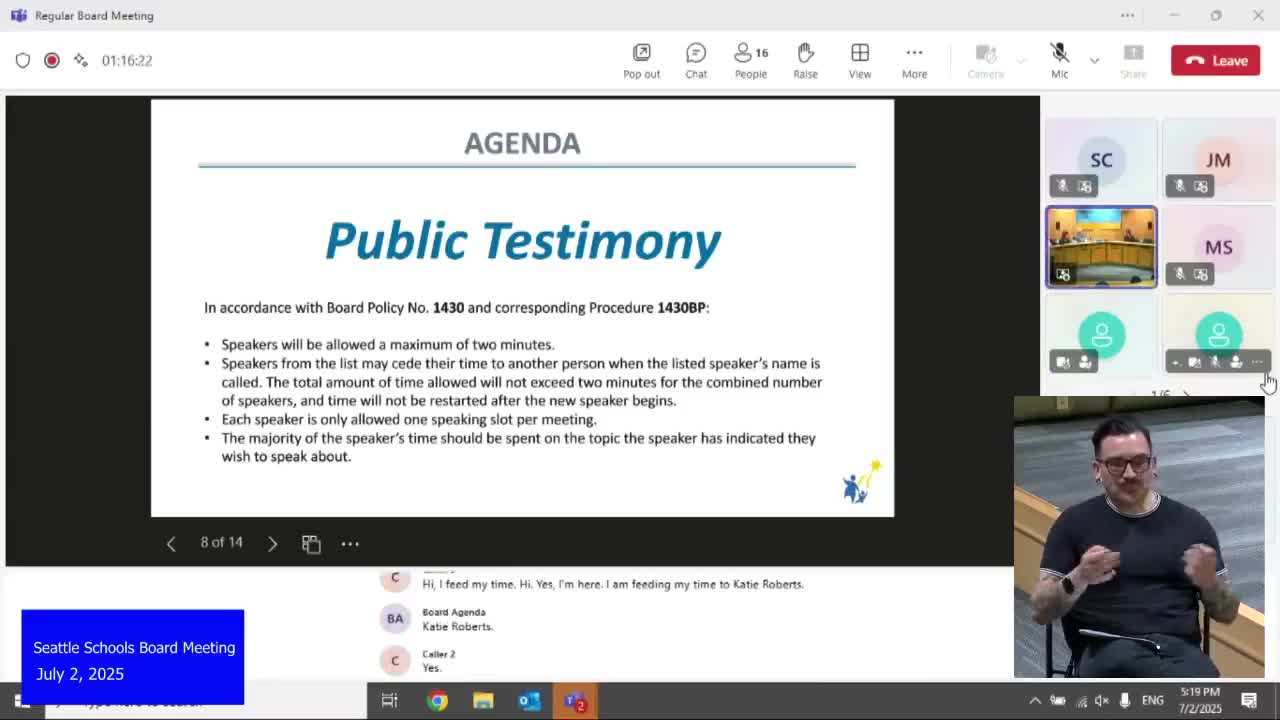Image resolution: width=1280 pixels, height=720 pixels.
Task: Select the SC participant tile
Action: (x=1101, y=160)
